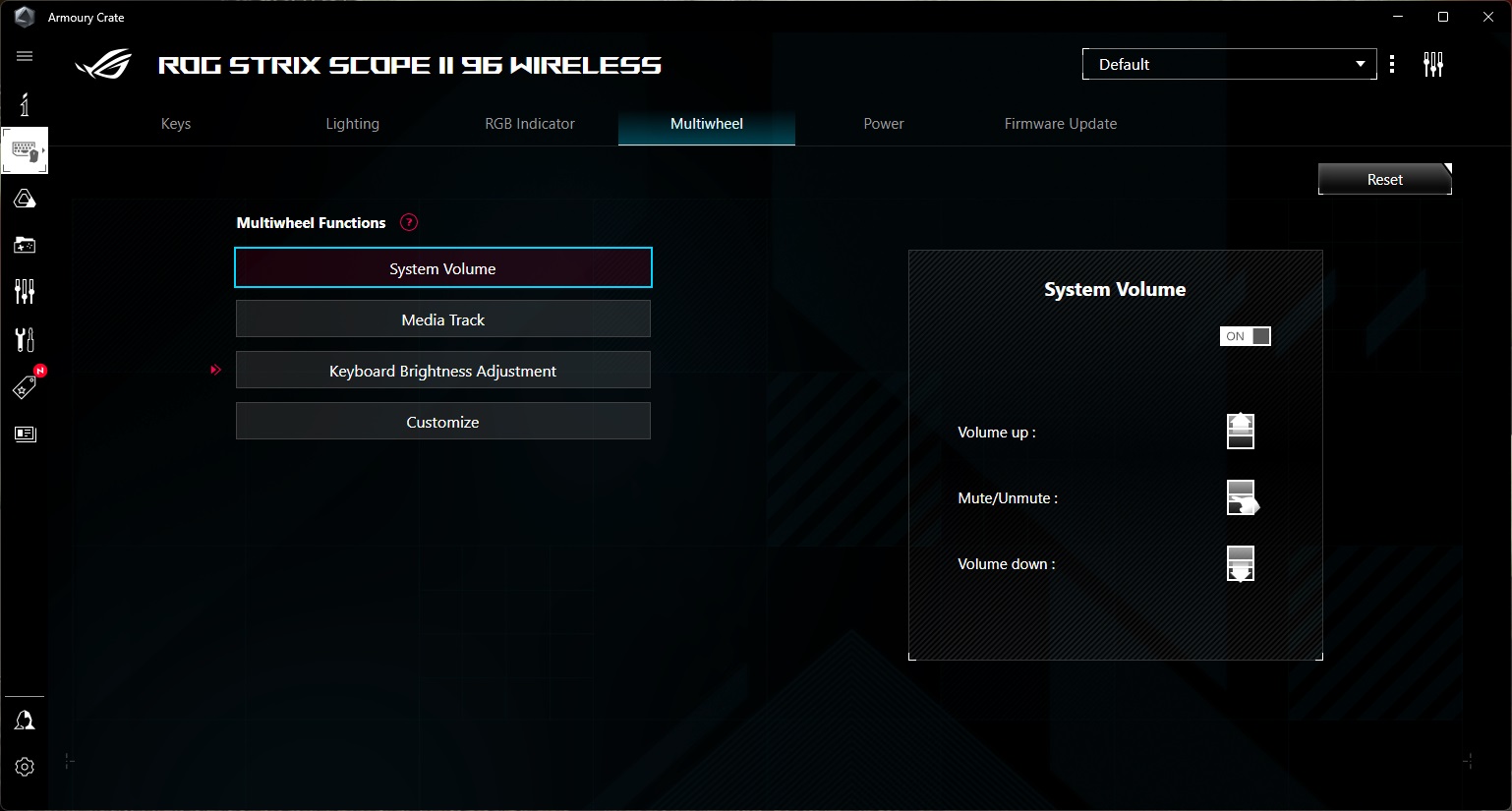The width and height of the screenshot is (1512, 811).
Task: Maximize the Armoury Crate window
Action: 1443,17
